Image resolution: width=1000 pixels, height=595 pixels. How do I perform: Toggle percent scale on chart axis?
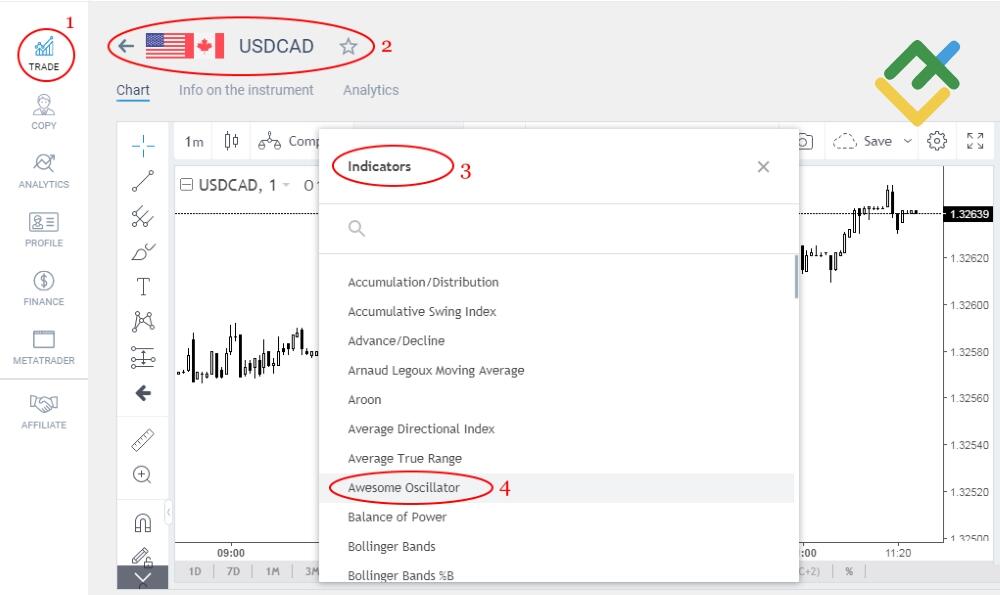(x=849, y=571)
